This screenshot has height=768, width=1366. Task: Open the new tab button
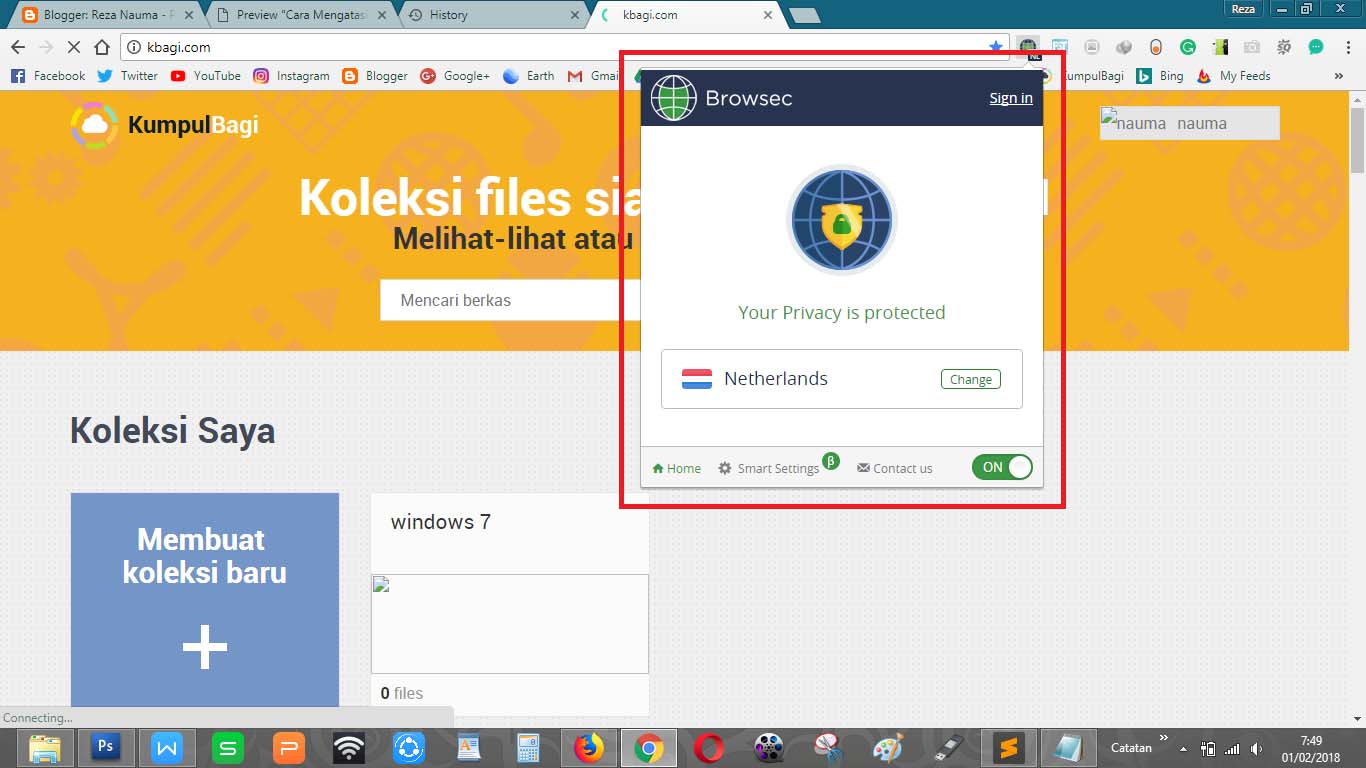804,15
